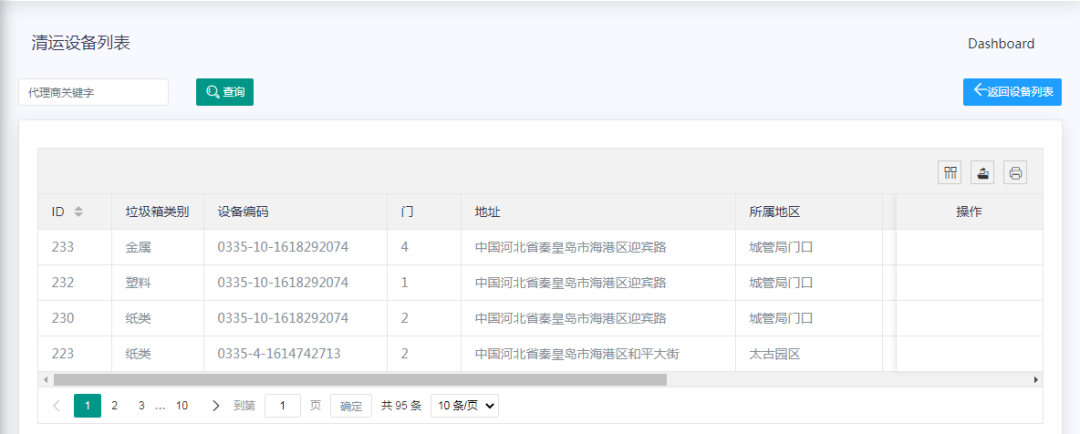The width and height of the screenshot is (1080, 434).
Task: Click the 设备编码 column header
Action: click(295, 212)
